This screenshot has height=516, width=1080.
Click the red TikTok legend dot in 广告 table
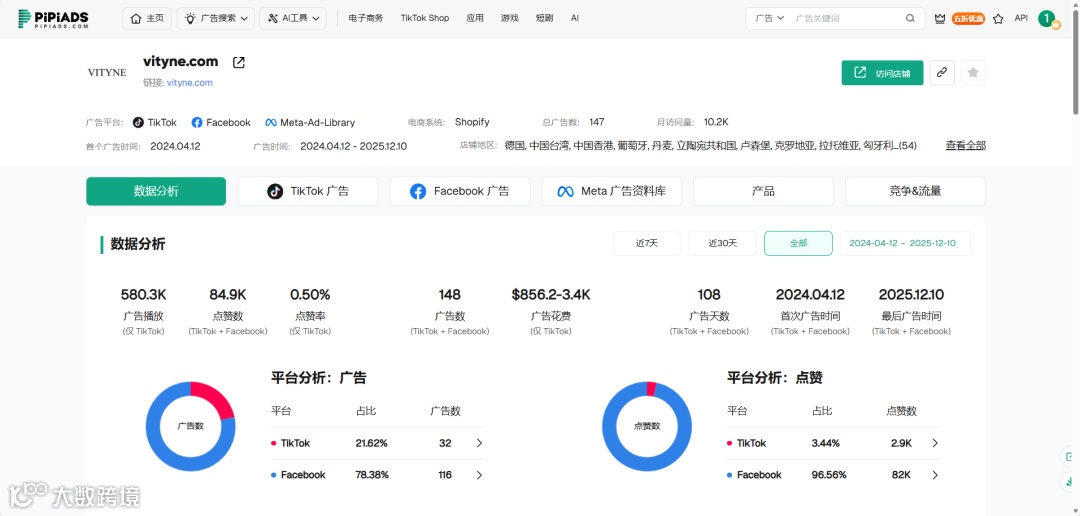pyautogui.click(x=273, y=444)
